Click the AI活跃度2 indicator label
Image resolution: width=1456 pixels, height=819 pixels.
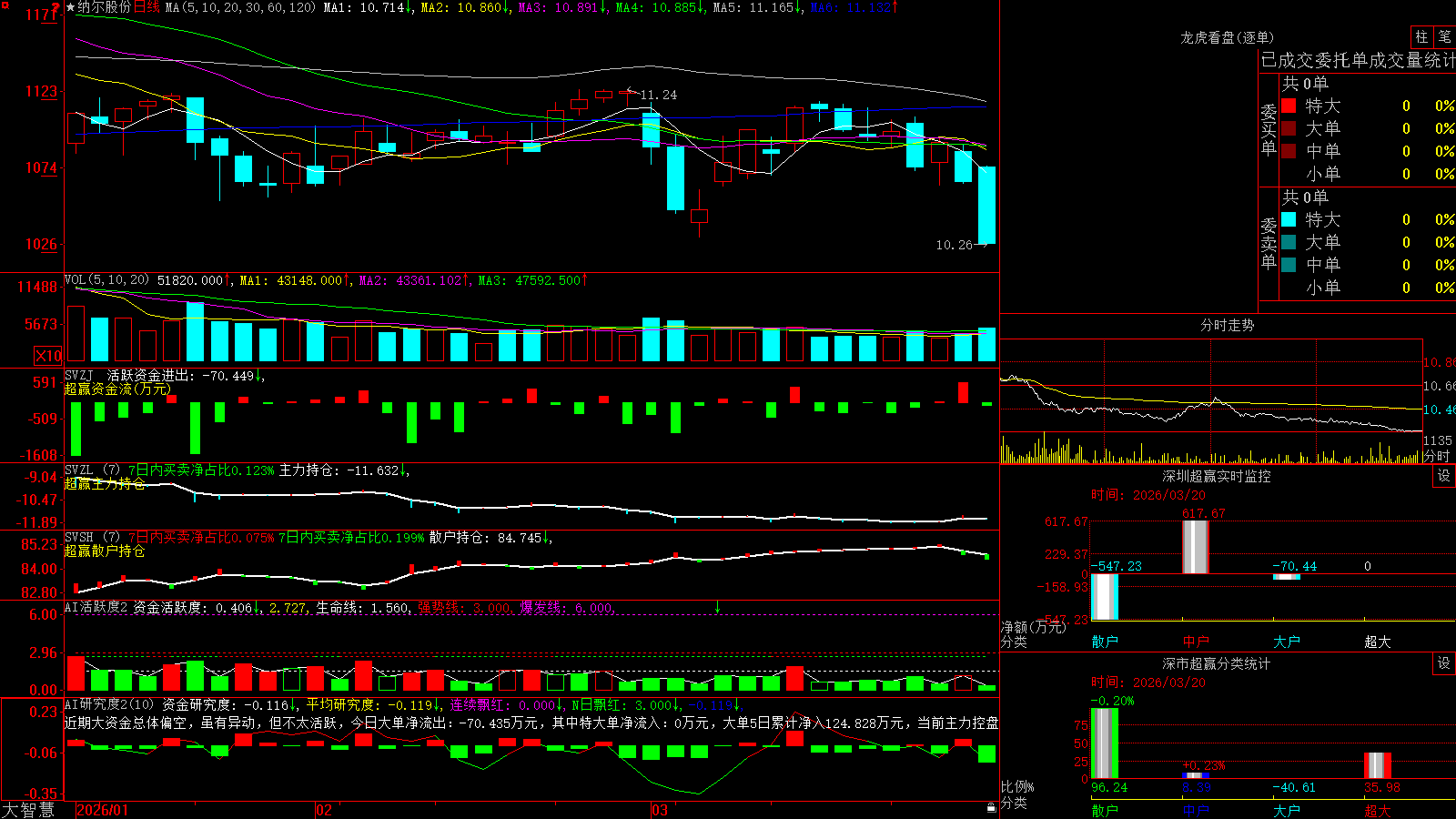(96, 607)
